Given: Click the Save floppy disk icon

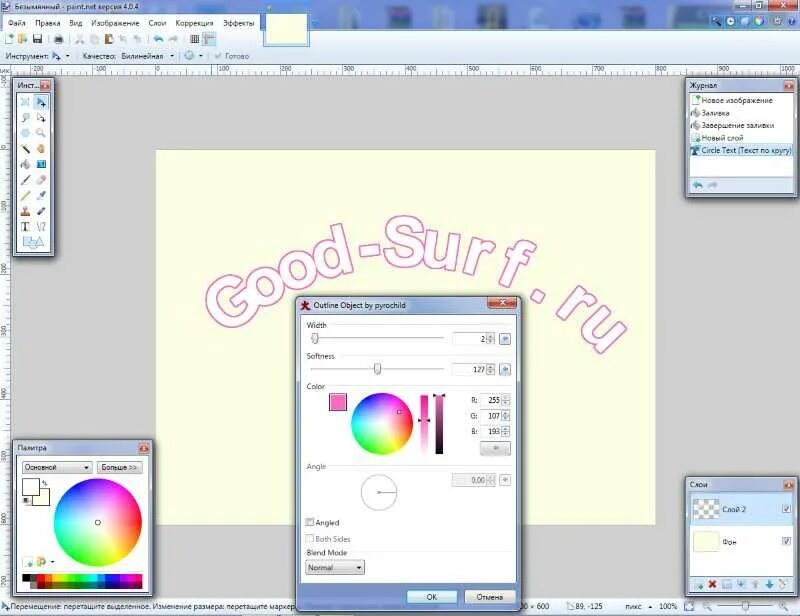Looking at the screenshot, I should [37, 39].
